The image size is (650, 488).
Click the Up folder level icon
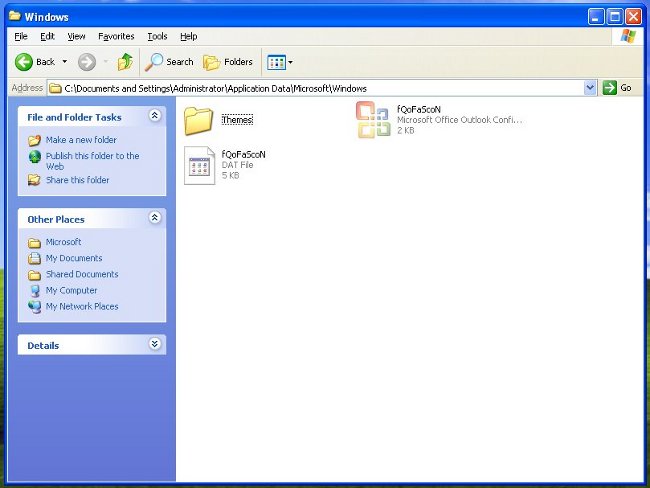coord(125,62)
